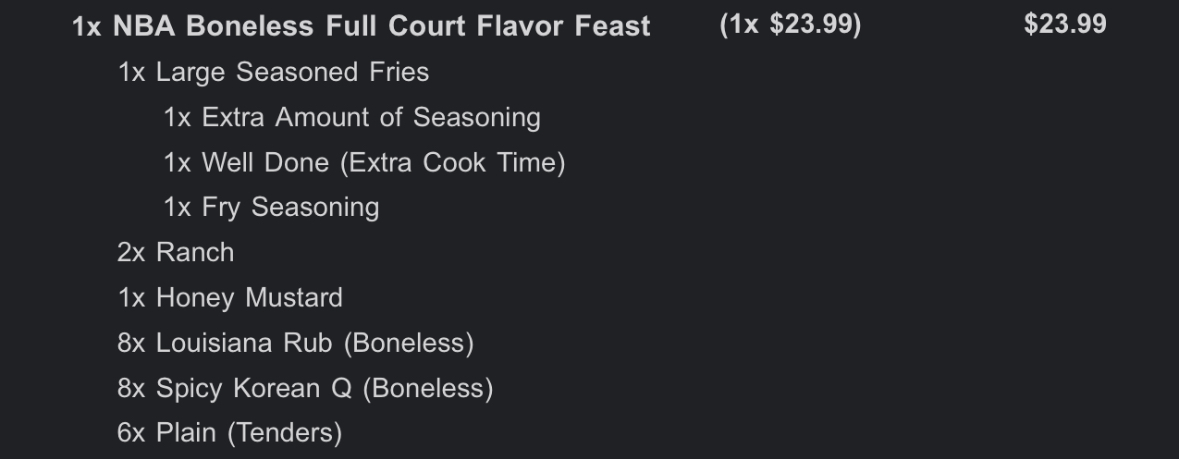Click the 8x quantity next to Spicy Korean Q

[131, 388]
